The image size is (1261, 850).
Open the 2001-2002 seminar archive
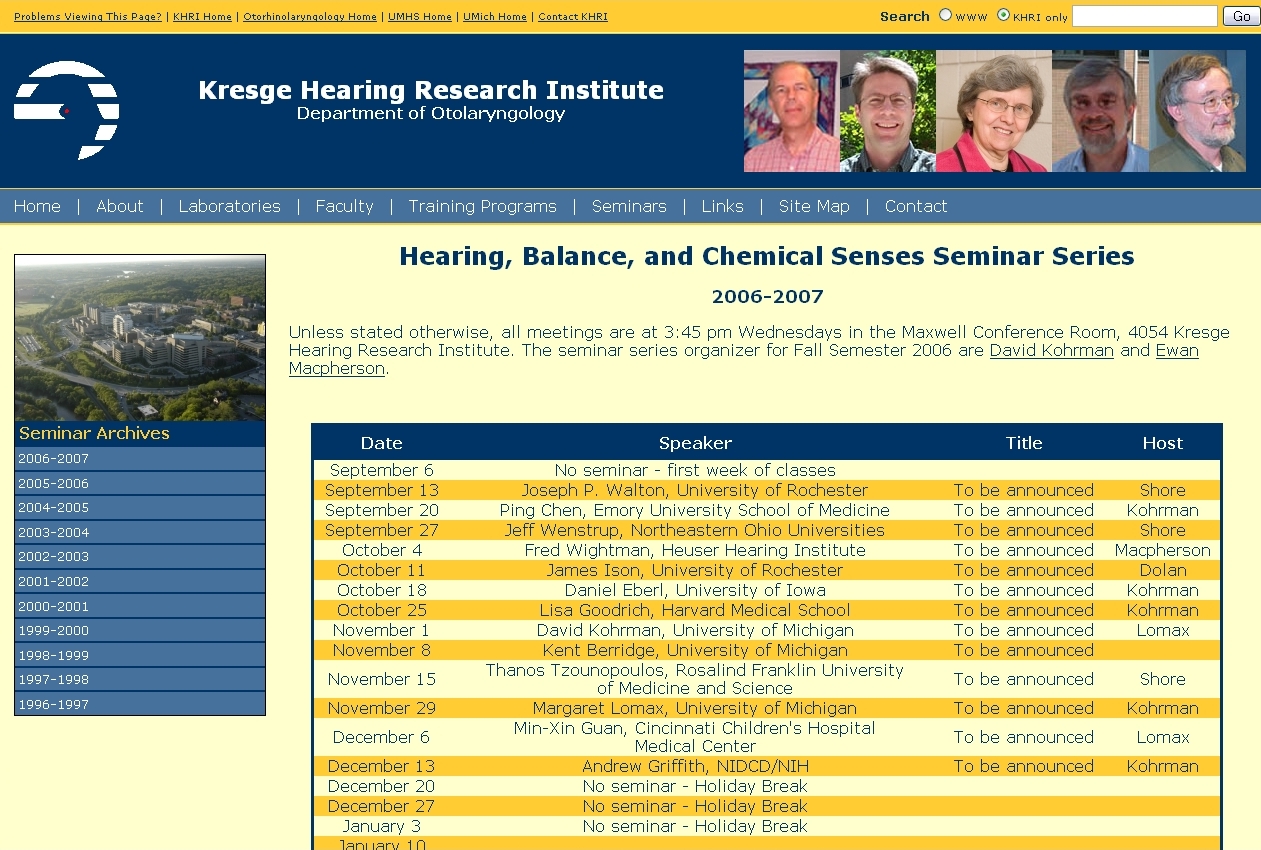[140, 582]
